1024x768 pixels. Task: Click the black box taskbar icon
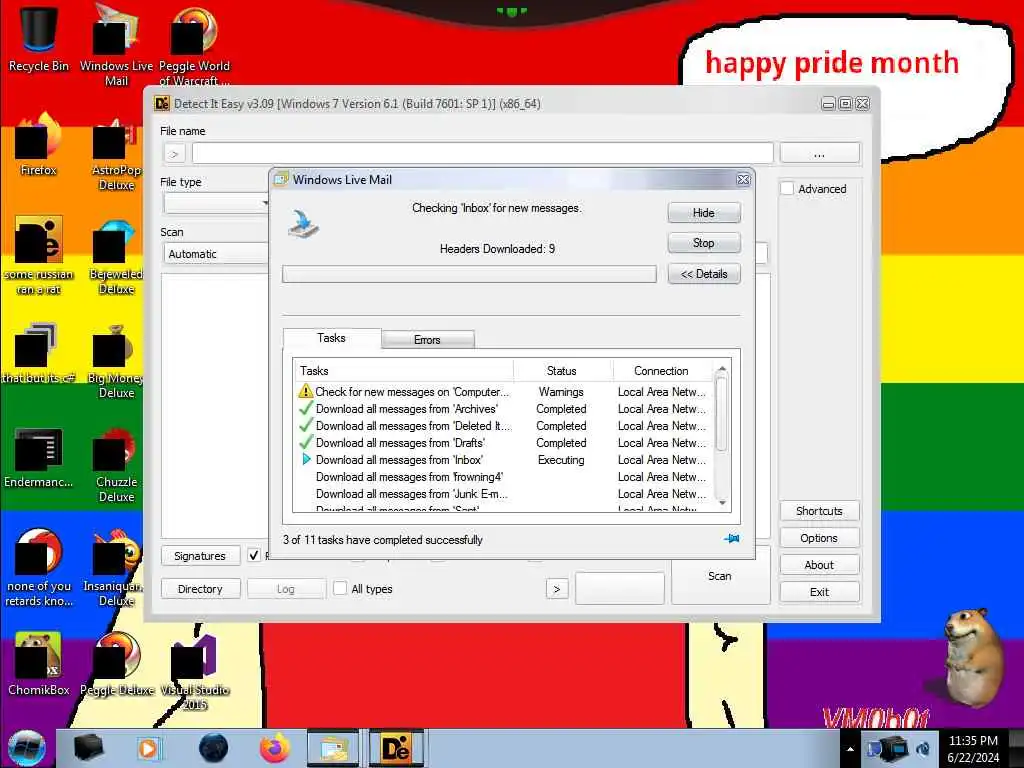(x=89, y=748)
